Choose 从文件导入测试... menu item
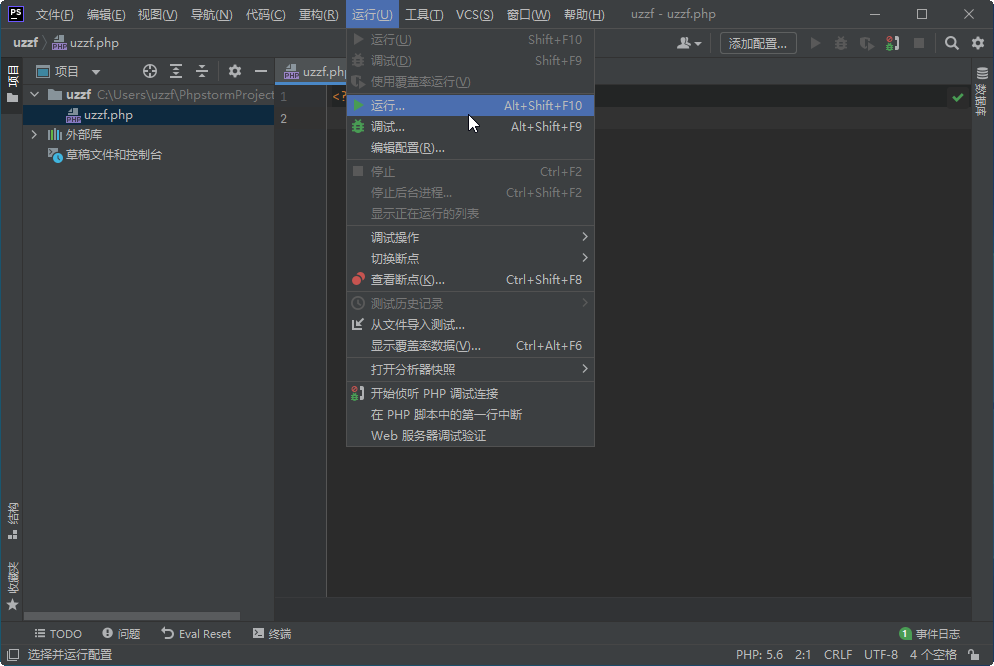The image size is (994, 666). click(x=470, y=324)
